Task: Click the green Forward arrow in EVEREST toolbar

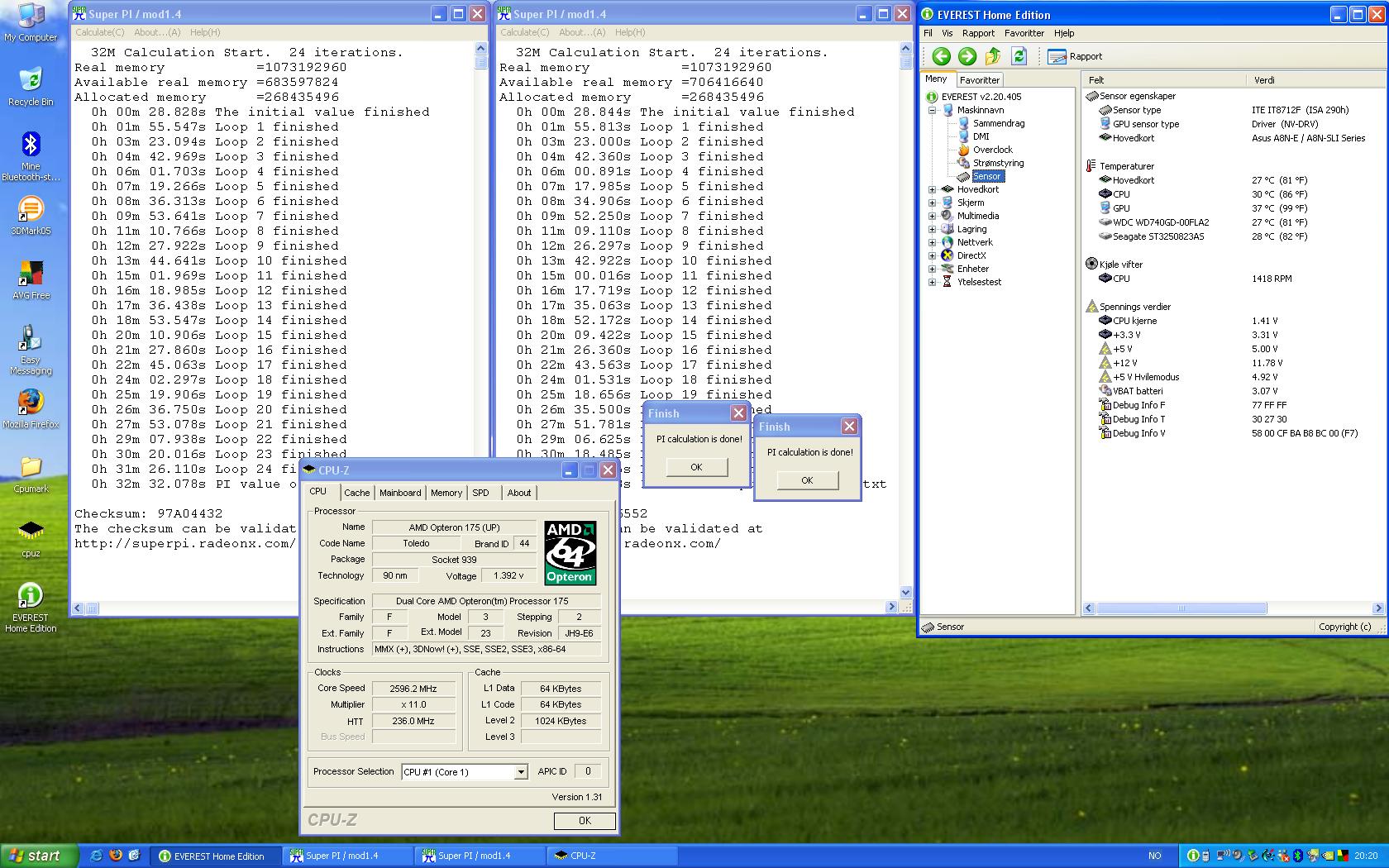Action: (x=967, y=56)
